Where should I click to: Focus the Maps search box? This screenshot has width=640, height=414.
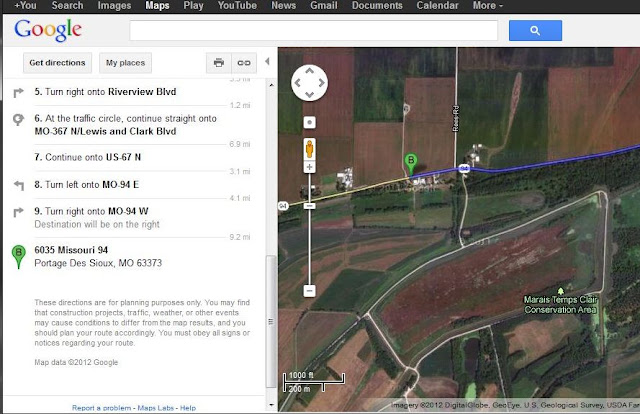coord(313,30)
